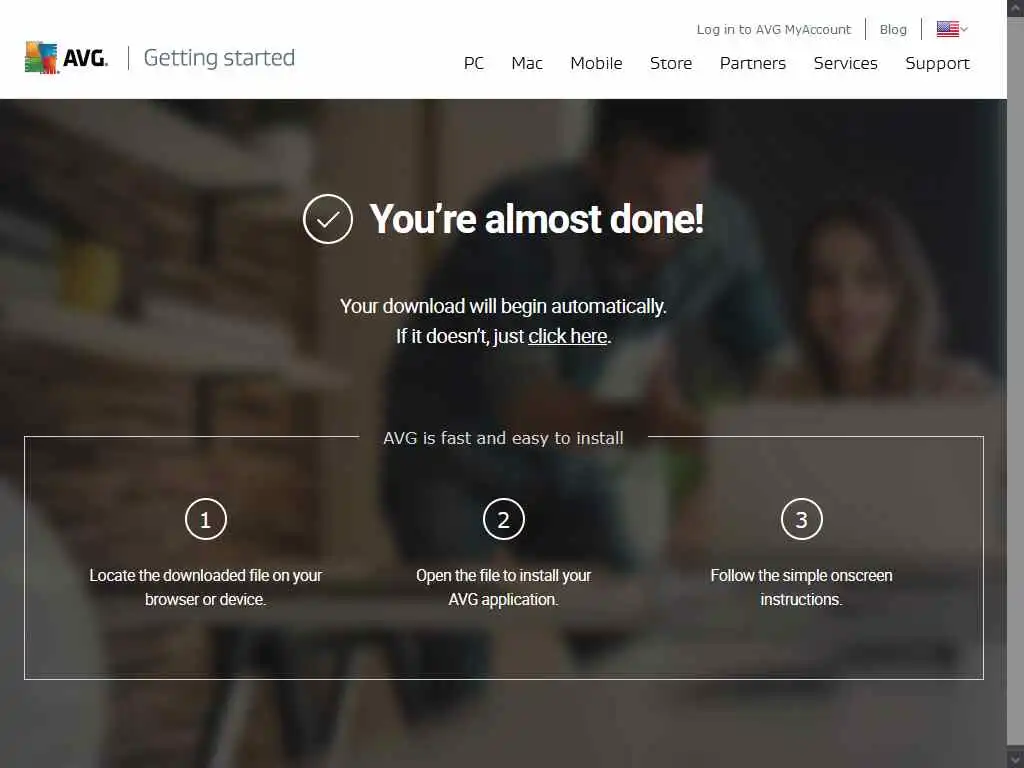Click 'Open the file to install' step text
This screenshot has width=1024, height=768.
click(x=504, y=587)
